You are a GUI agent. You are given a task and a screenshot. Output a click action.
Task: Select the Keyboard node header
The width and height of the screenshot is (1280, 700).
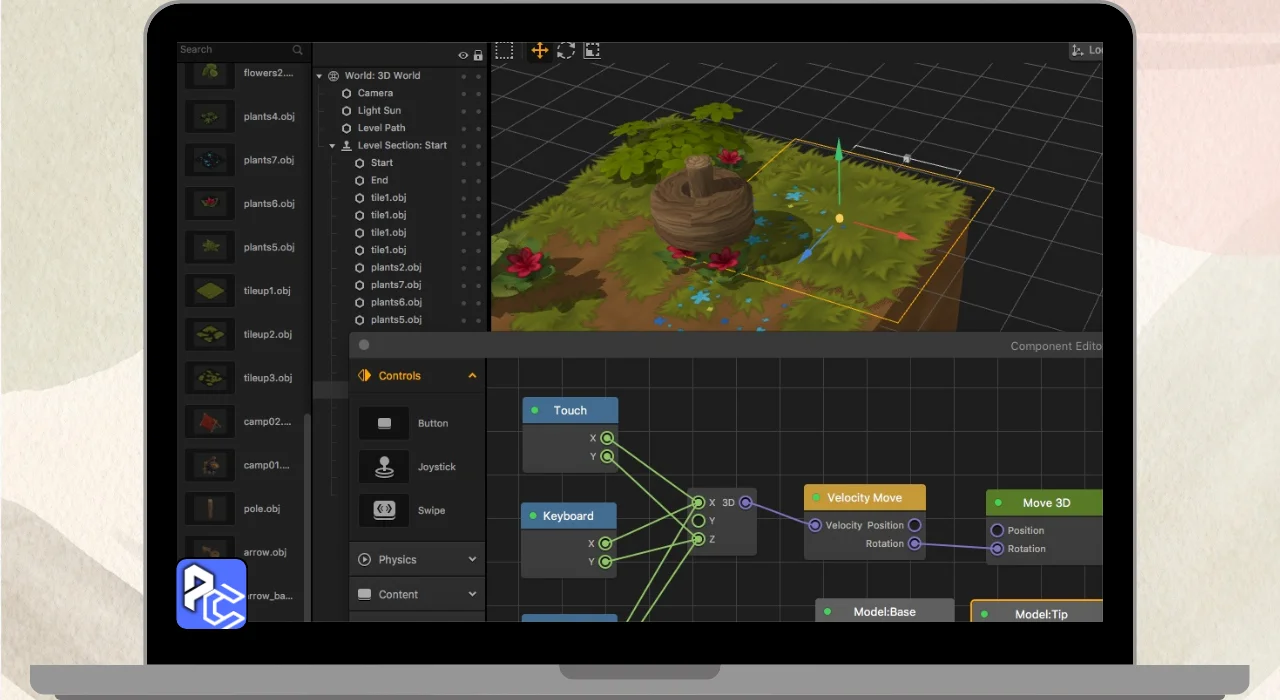568,516
